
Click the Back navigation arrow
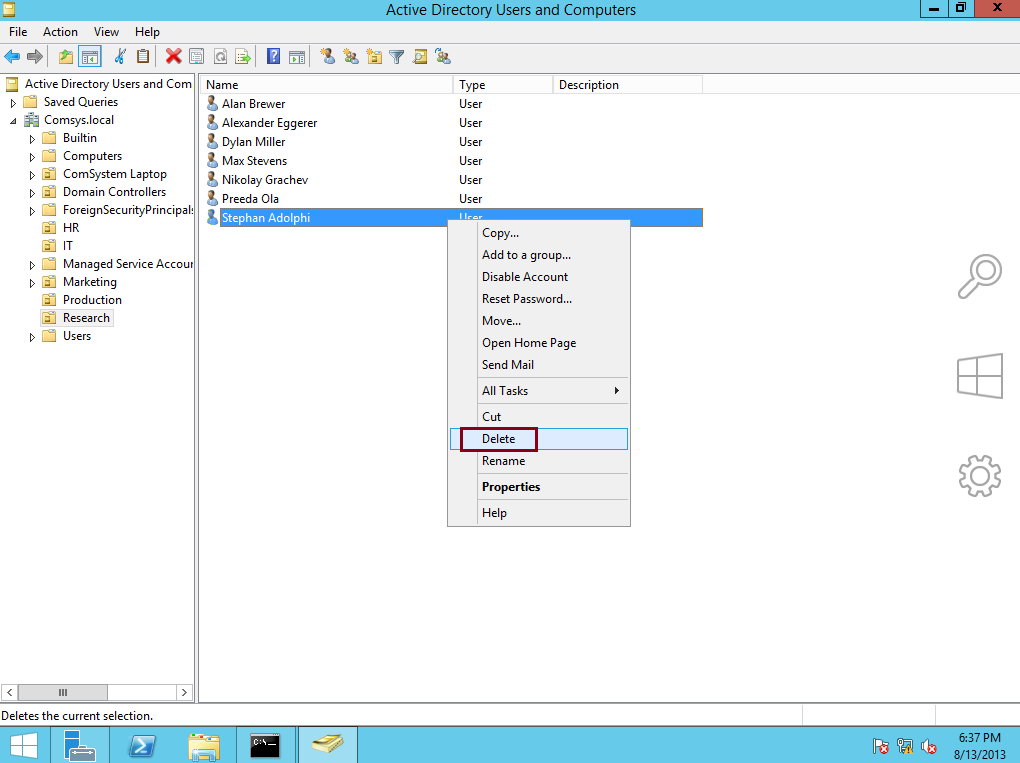point(11,56)
